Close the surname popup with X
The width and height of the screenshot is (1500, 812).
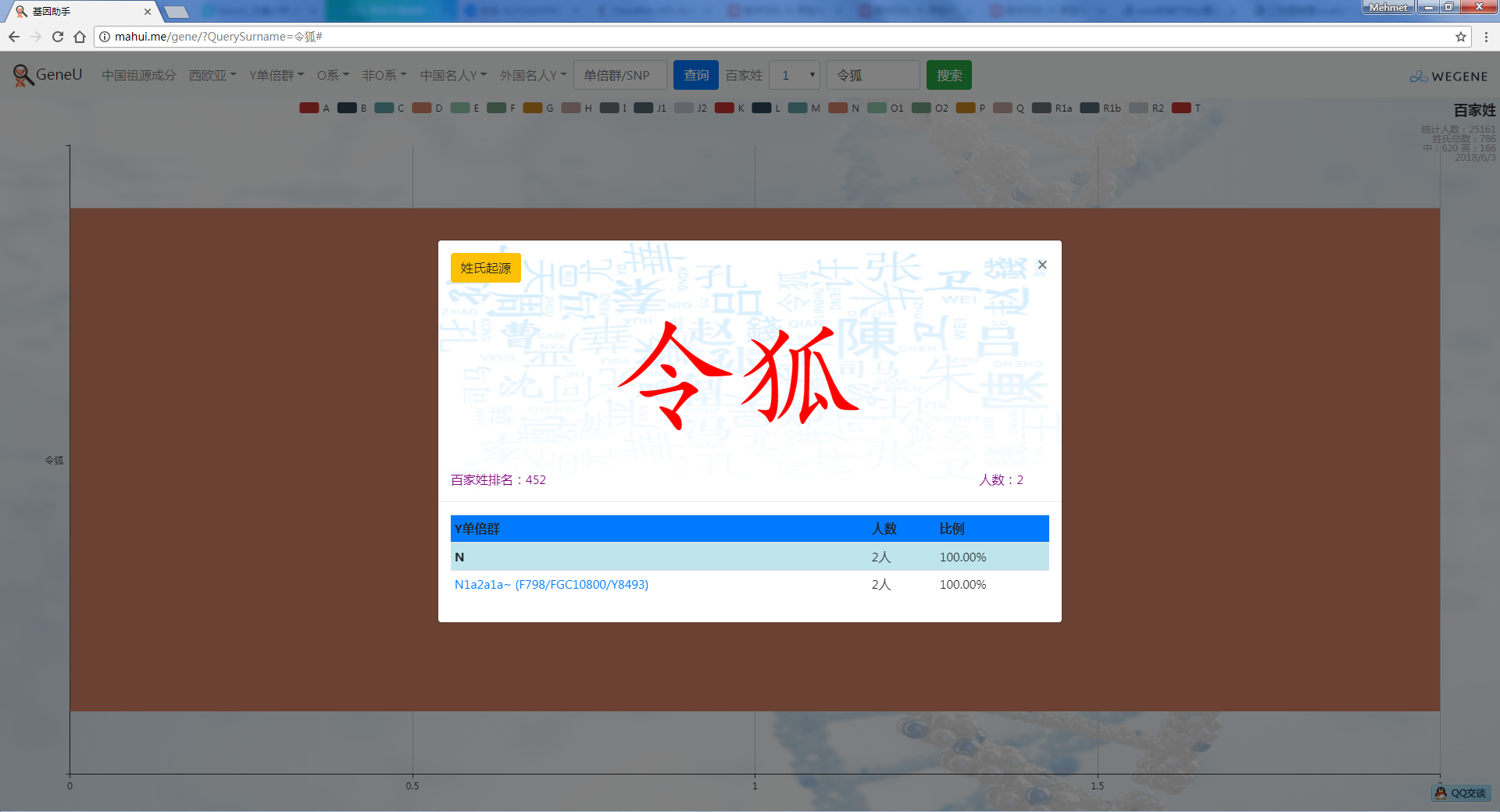click(x=1042, y=265)
